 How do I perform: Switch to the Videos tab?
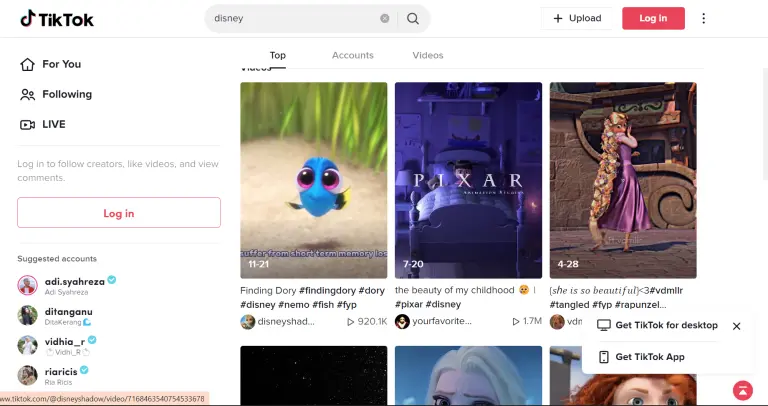[x=428, y=55]
